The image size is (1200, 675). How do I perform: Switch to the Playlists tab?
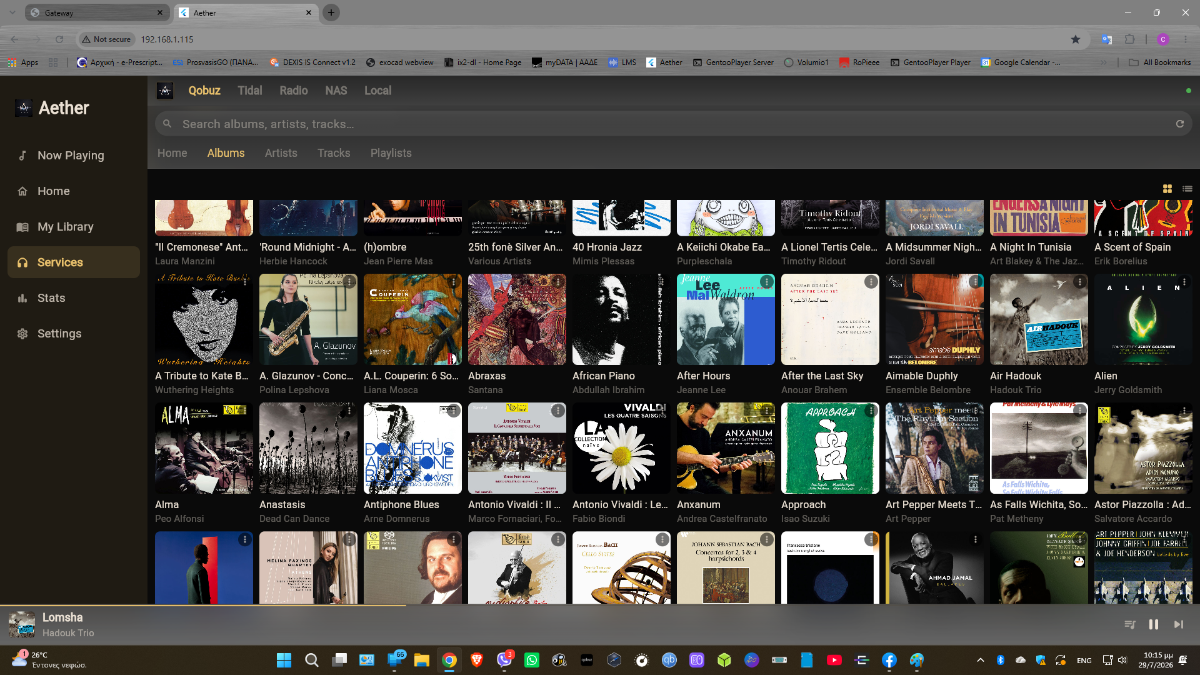391,153
